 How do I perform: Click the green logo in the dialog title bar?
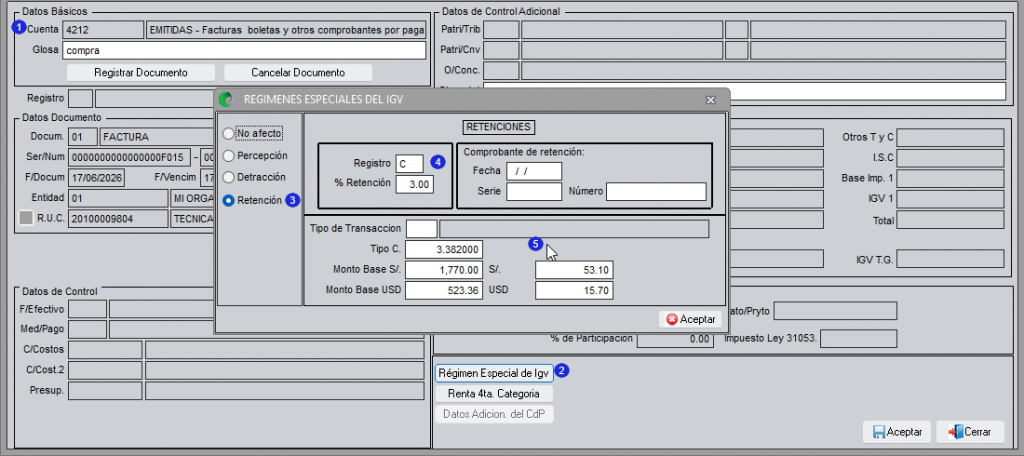tap(225, 99)
